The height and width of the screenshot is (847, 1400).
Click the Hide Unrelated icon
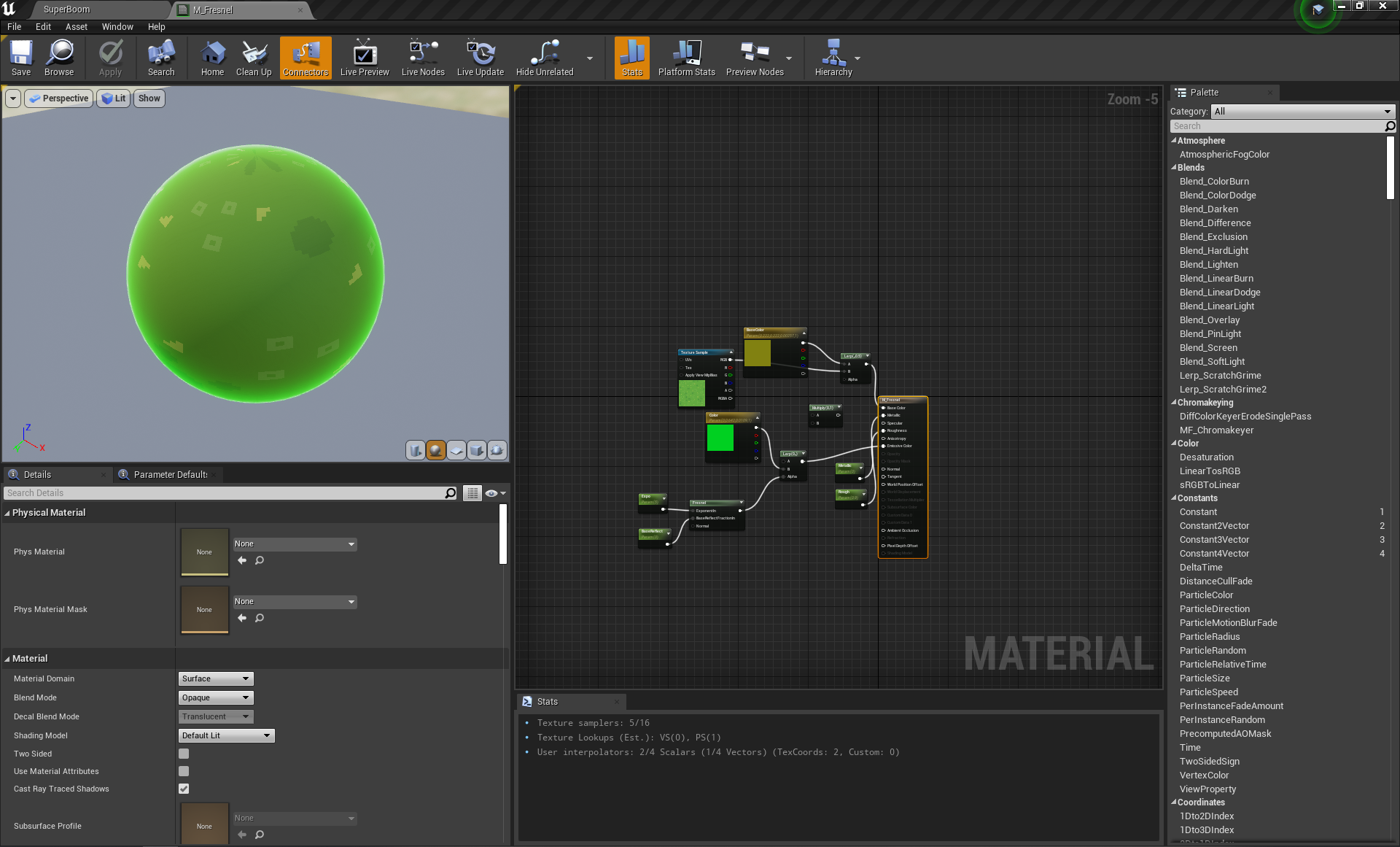coord(545,58)
